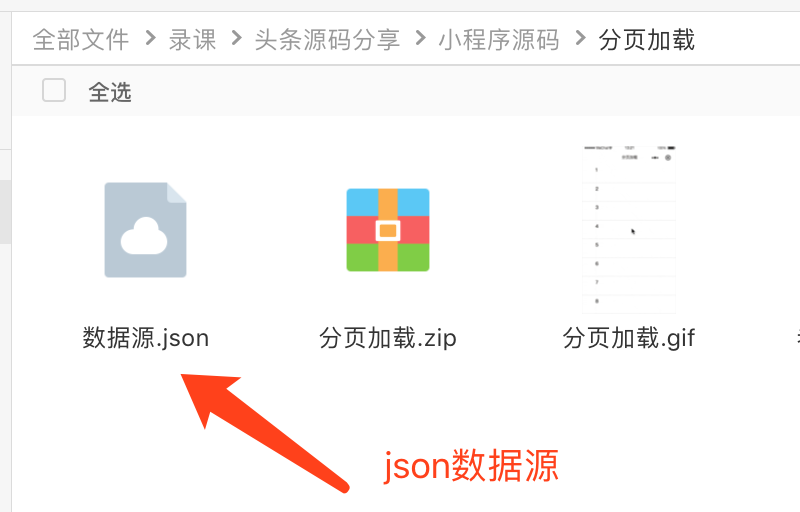
Task: Click the chevron after 全部文件
Action: [150, 38]
